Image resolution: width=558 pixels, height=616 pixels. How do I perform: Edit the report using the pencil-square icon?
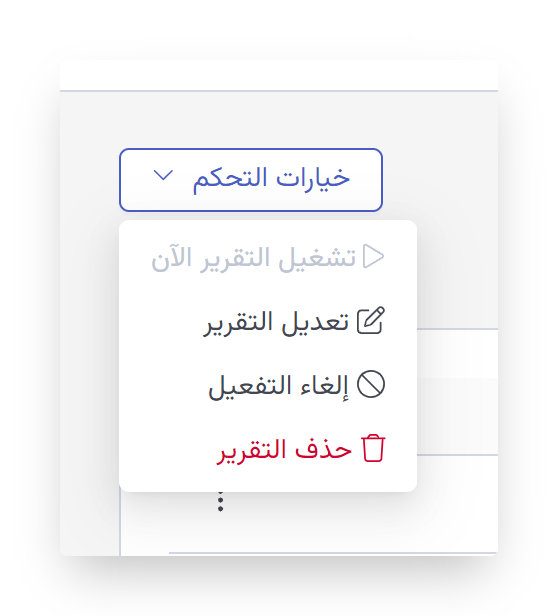point(371,321)
